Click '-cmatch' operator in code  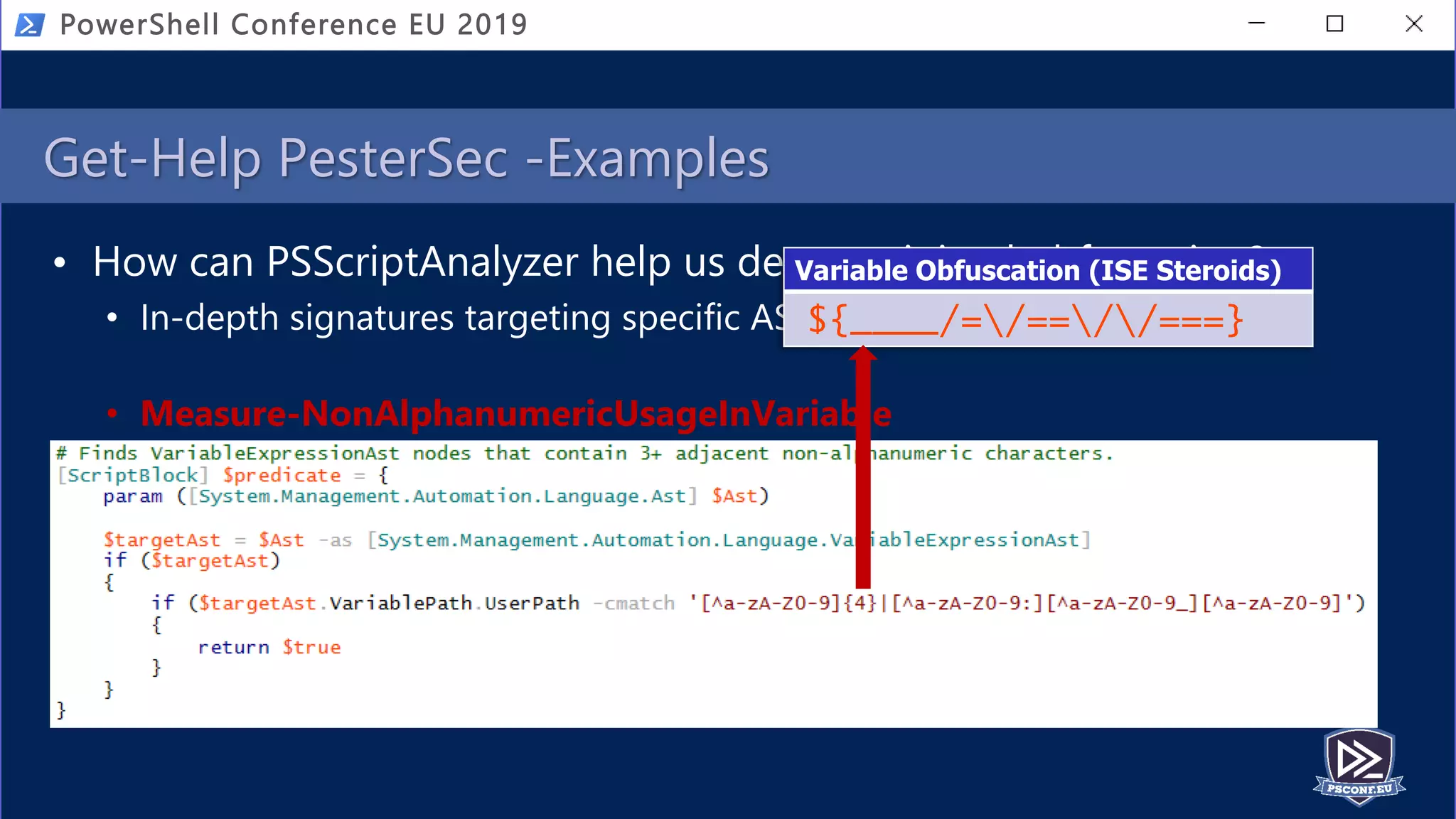pyautogui.click(x=634, y=604)
